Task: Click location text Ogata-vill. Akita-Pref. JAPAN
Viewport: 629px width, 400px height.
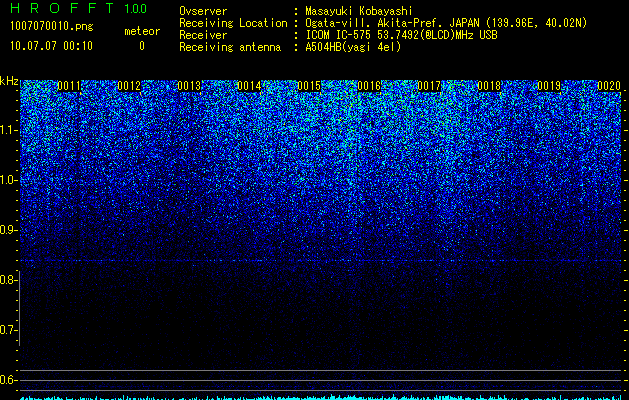Action: tap(392, 23)
